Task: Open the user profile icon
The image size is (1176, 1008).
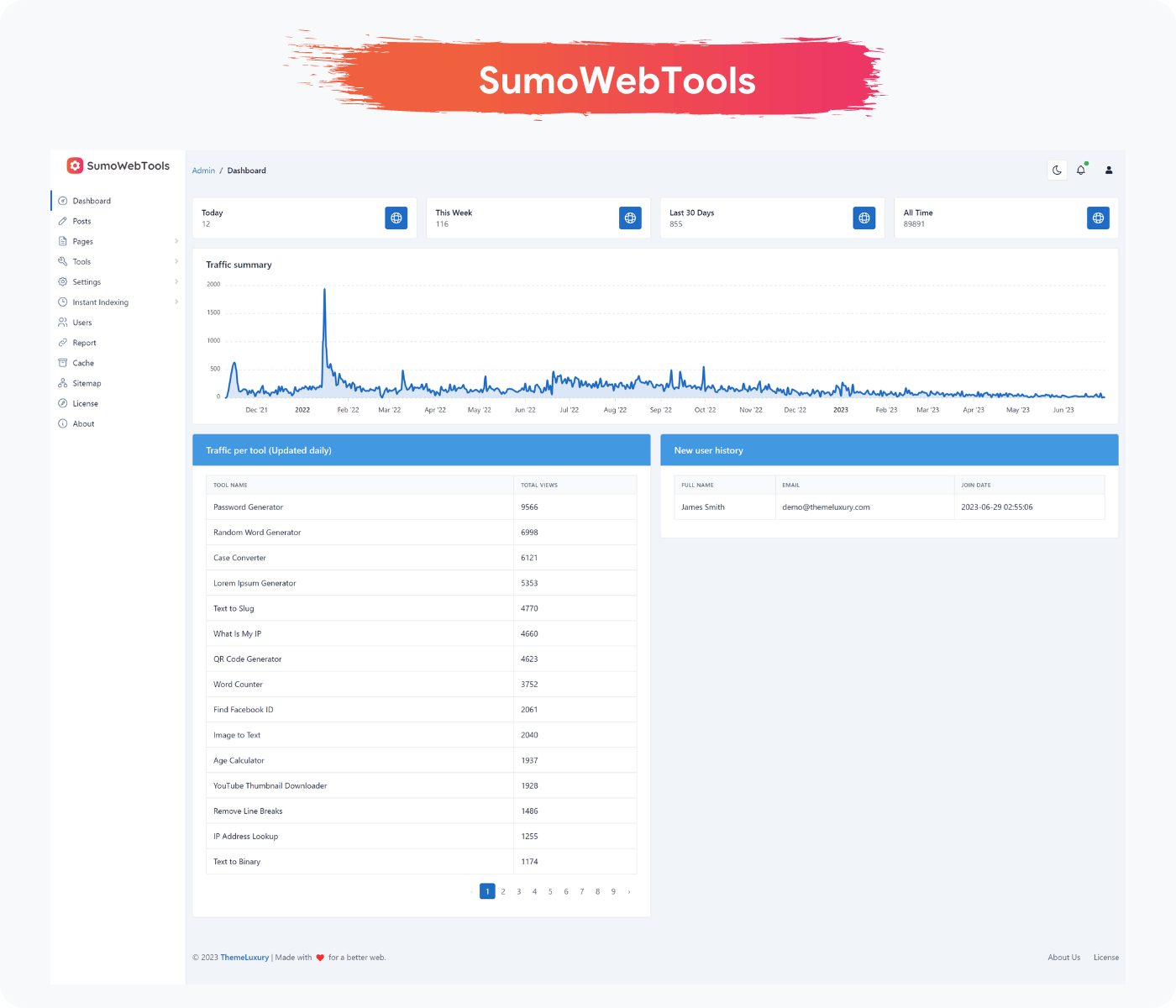Action: [1109, 171]
